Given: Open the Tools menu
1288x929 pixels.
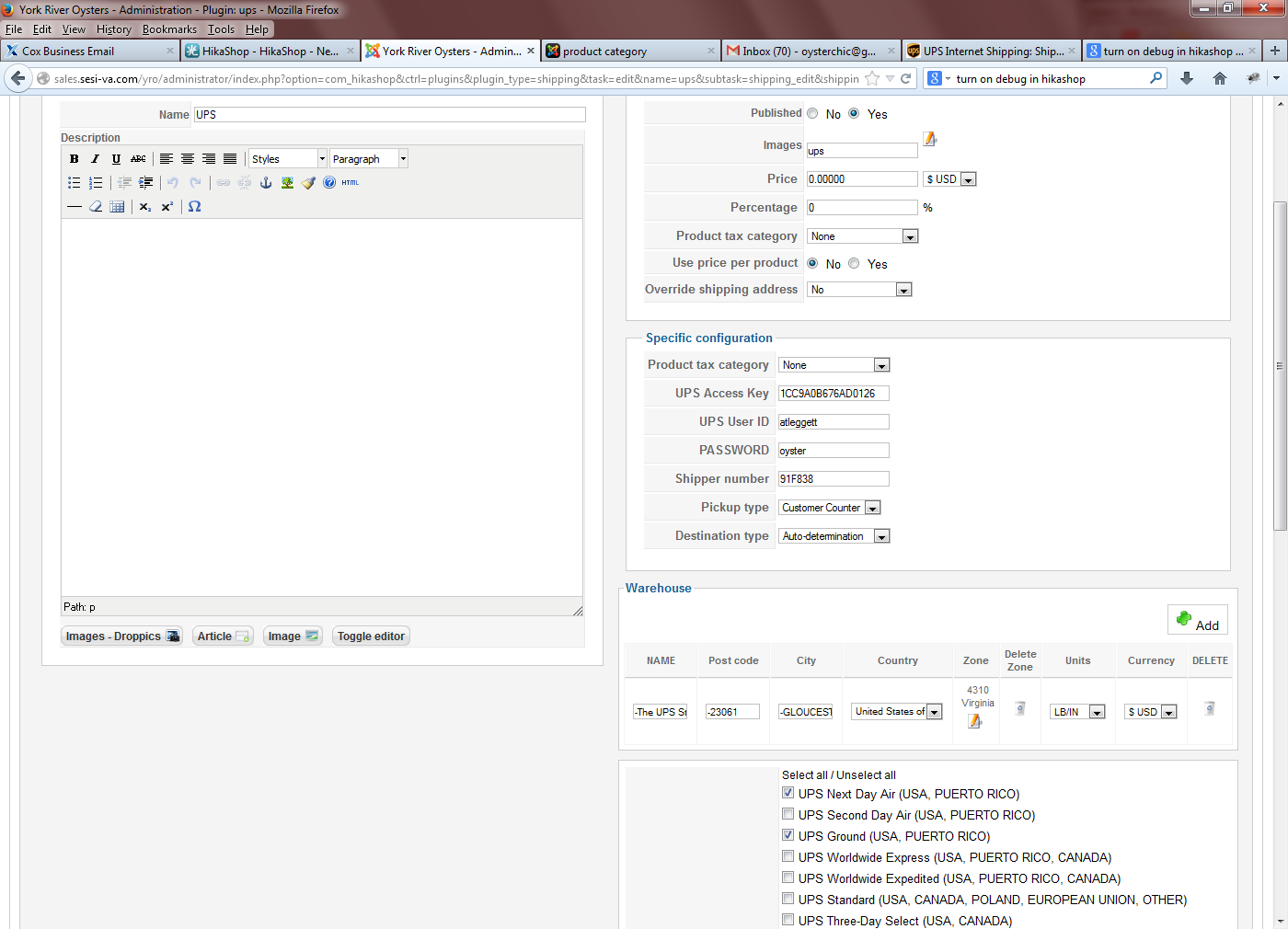Looking at the screenshot, I should 221,29.
